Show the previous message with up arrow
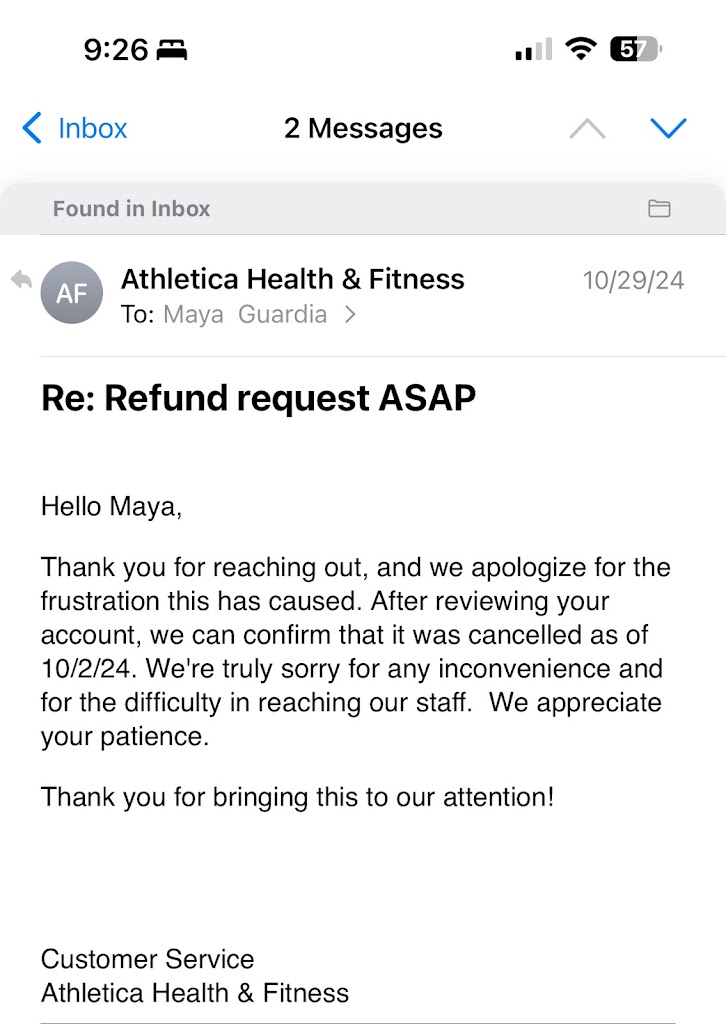The width and height of the screenshot is (726, 1024). pyautogui.click(x=587, y=128)
